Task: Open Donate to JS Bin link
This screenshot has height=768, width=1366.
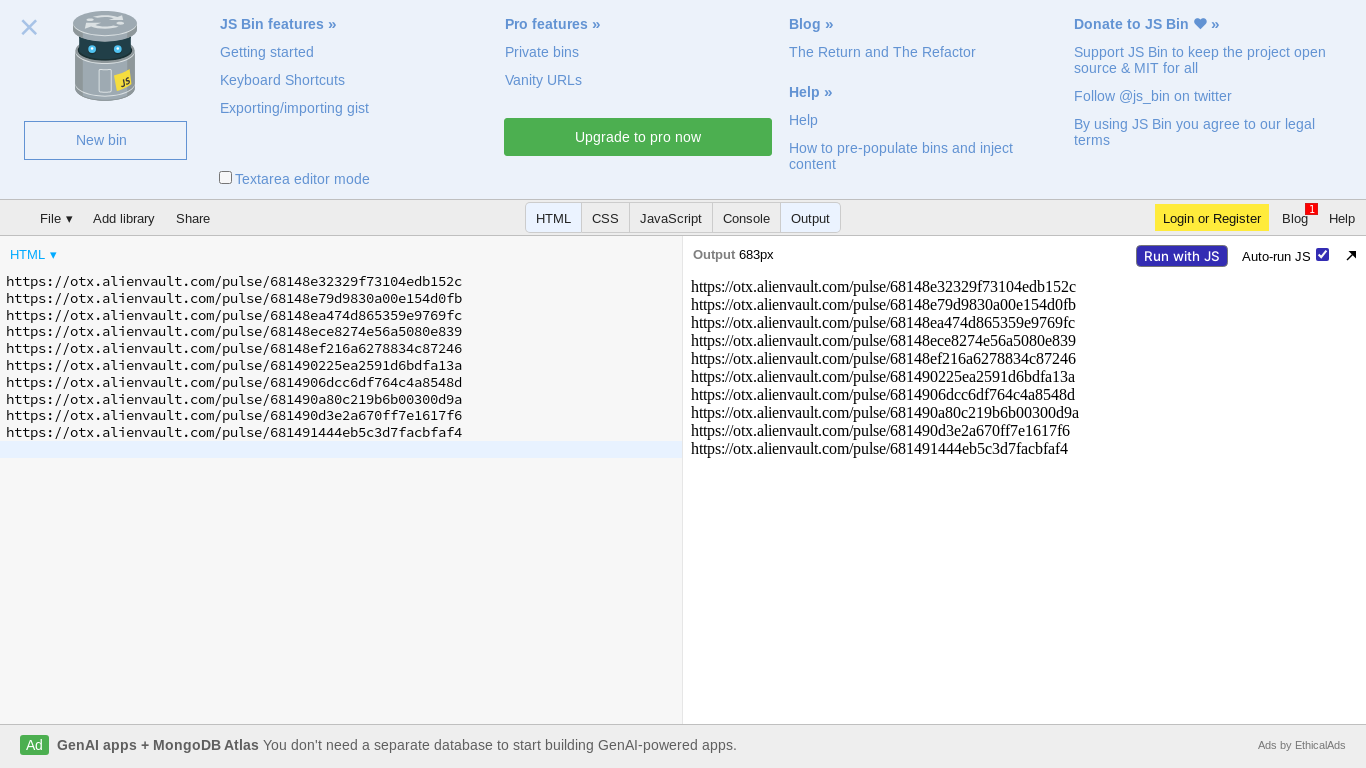Action: tap(1147, 24)
